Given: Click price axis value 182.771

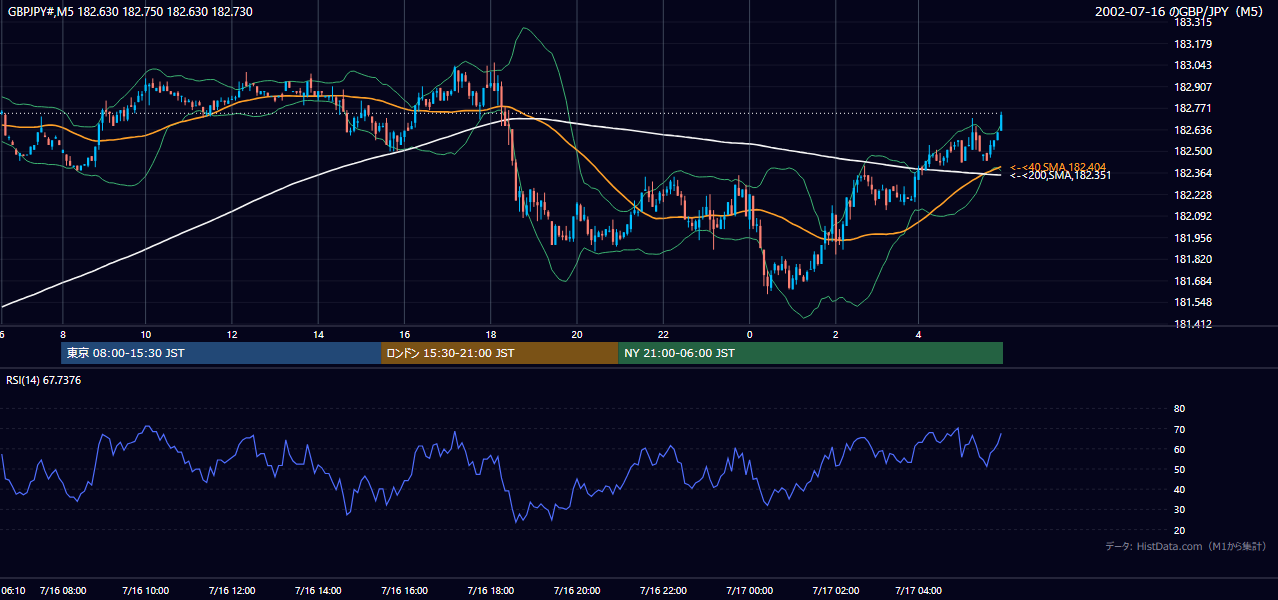Looking at the screenshot, I should [1192, 108].
